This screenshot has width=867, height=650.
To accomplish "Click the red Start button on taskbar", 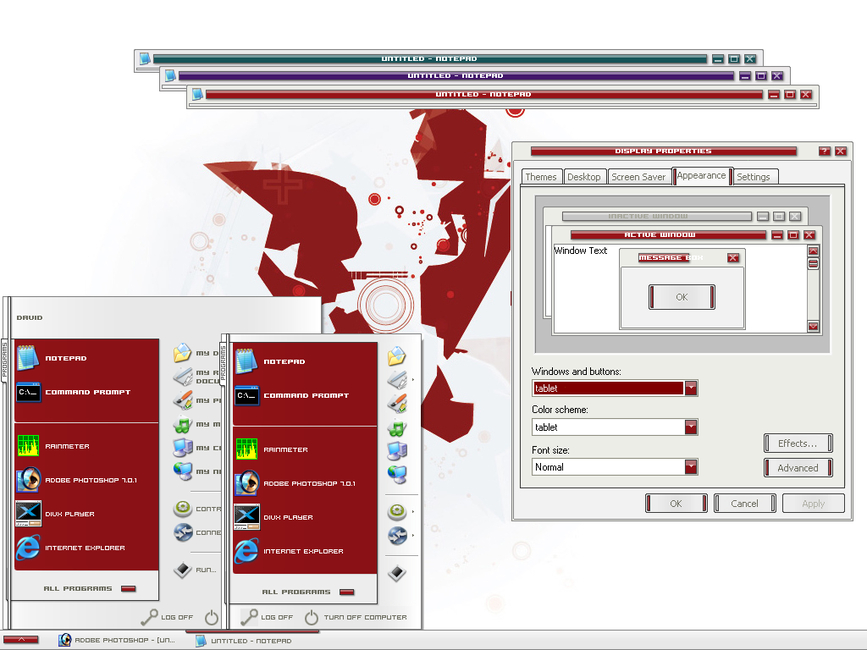I will pyautogui.click(x=21, y=639).
